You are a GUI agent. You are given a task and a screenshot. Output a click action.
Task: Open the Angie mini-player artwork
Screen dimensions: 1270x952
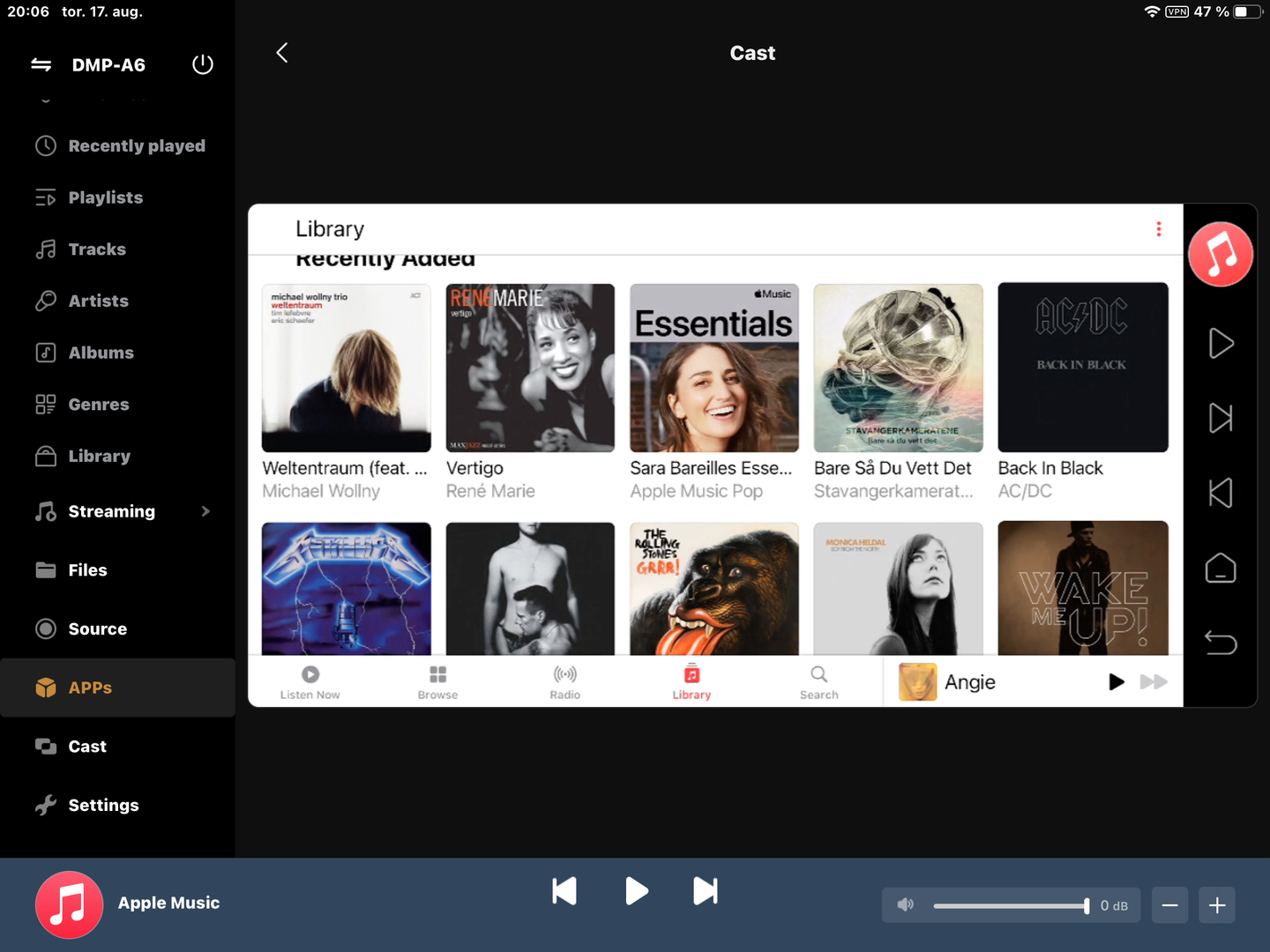pos(917,681)
